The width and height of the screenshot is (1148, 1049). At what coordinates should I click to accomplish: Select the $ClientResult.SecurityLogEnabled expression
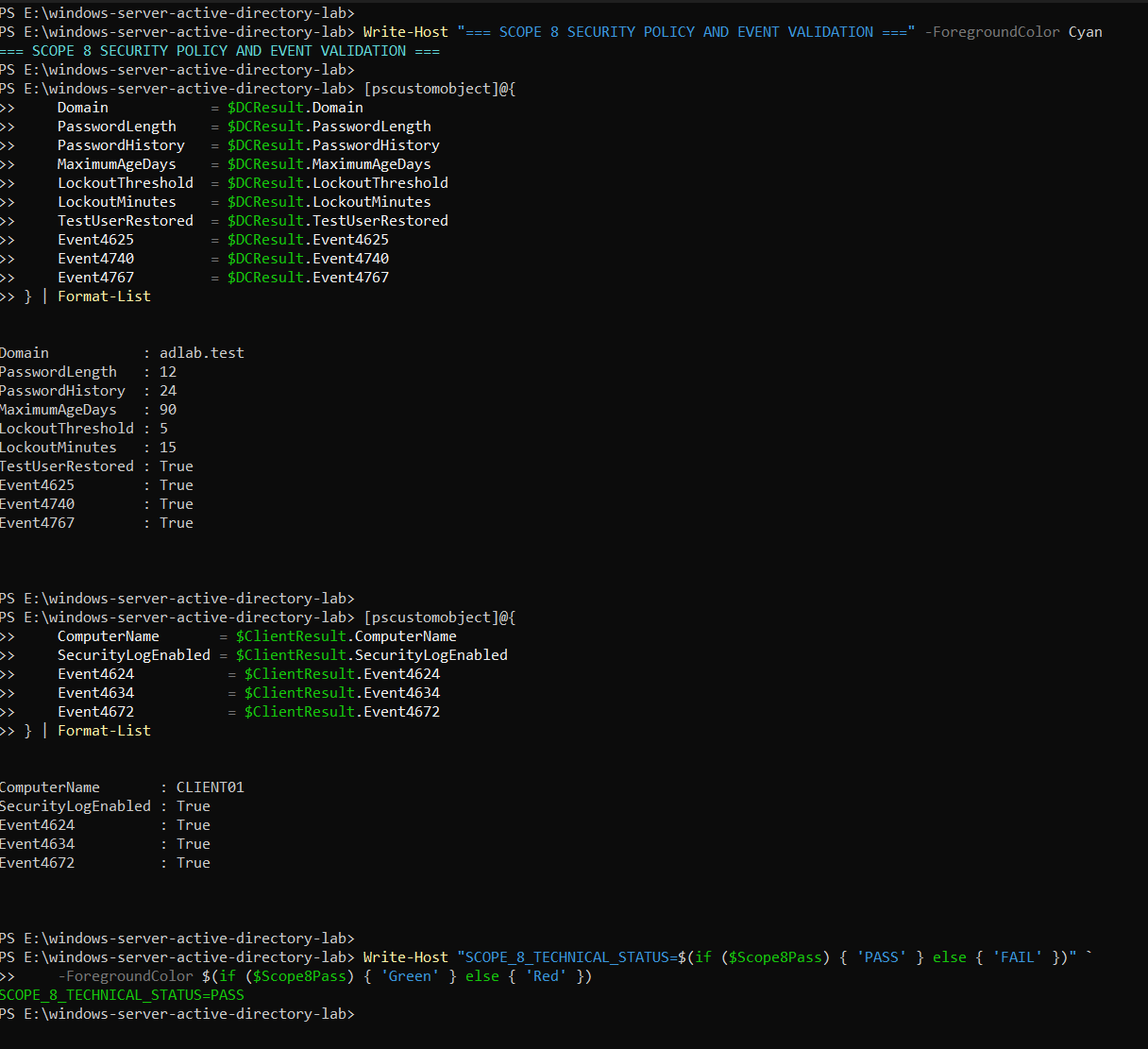[x=372, y=655]
